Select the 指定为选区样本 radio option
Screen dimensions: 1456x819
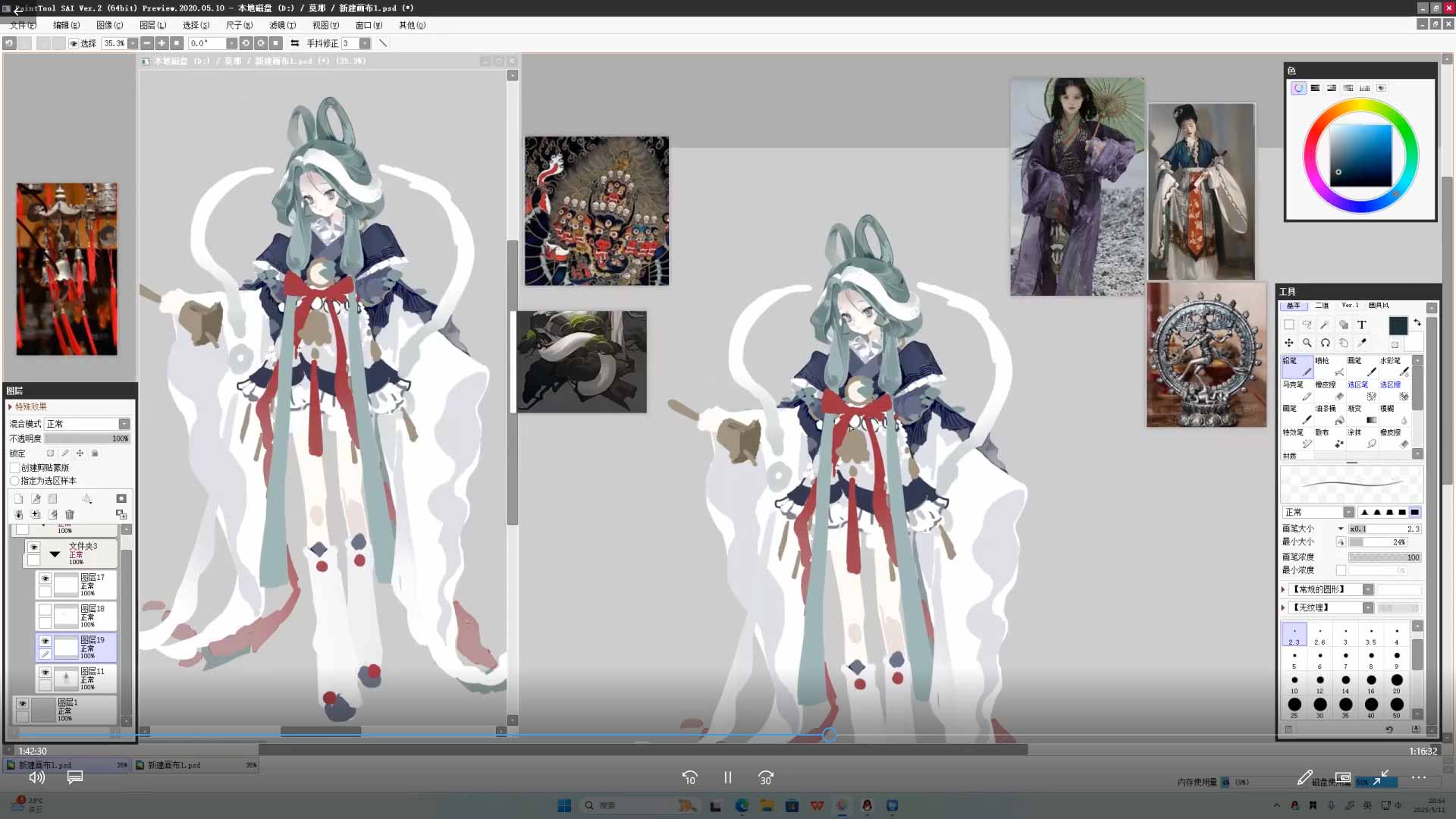point(15,481)
